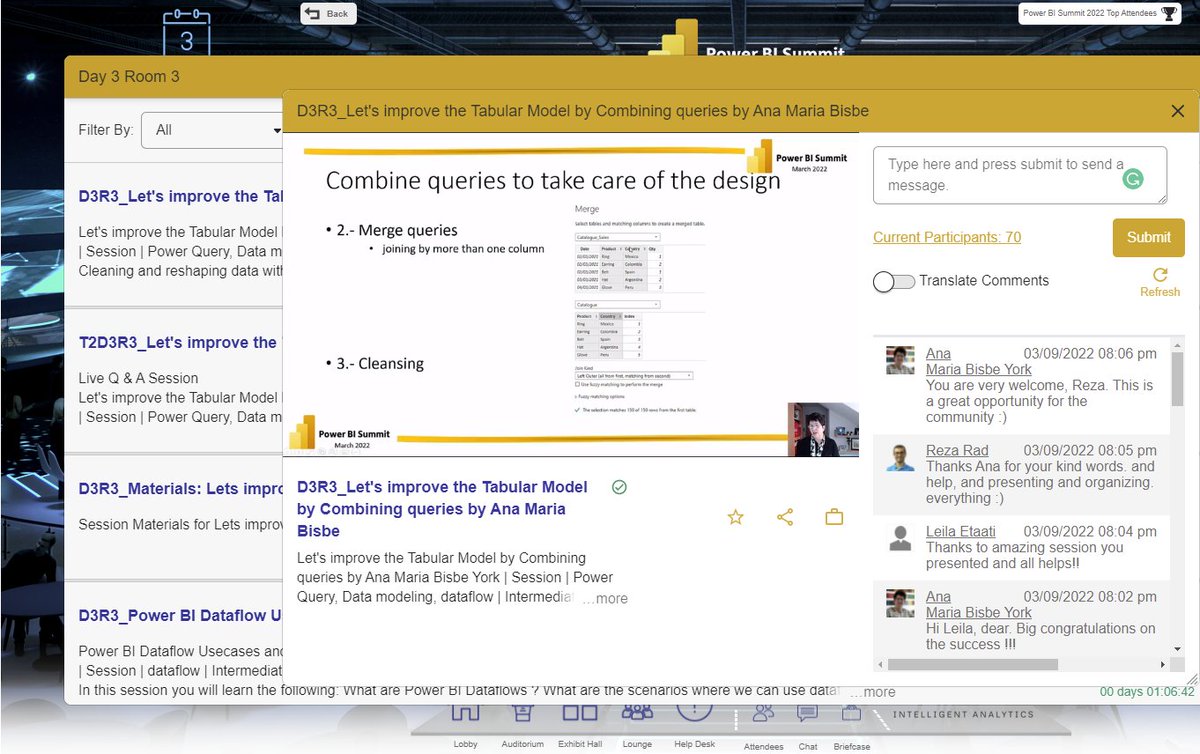Click the left arrow of horizontal scrollbar
The height and width of the screenshot is (754, 1200).
coord(880,664)
